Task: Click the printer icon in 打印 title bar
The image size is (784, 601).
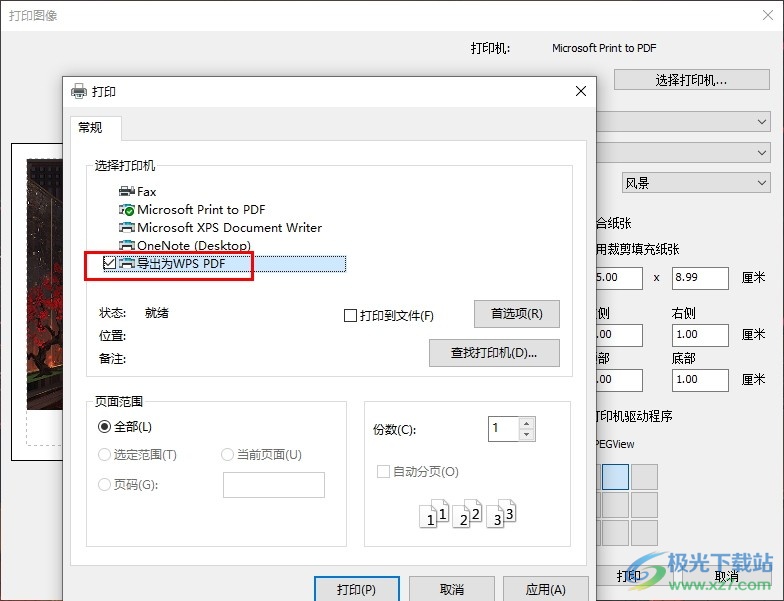Action: click(x=79, y=92)
